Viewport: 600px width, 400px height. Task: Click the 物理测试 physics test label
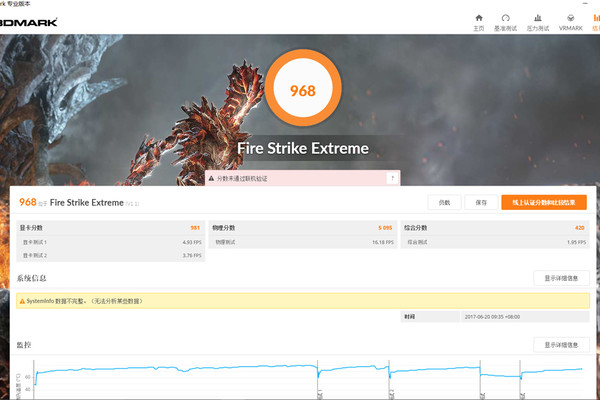pos(225,242)
